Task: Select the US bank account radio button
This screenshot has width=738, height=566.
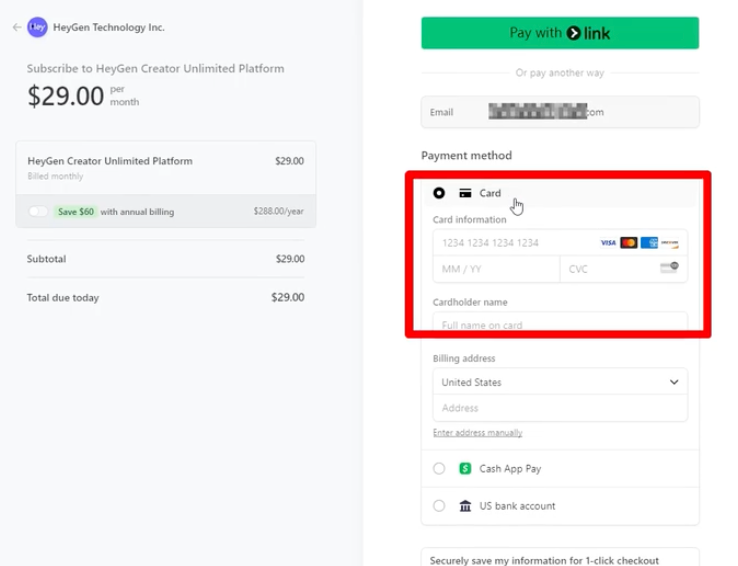Action: coord(439,506)
